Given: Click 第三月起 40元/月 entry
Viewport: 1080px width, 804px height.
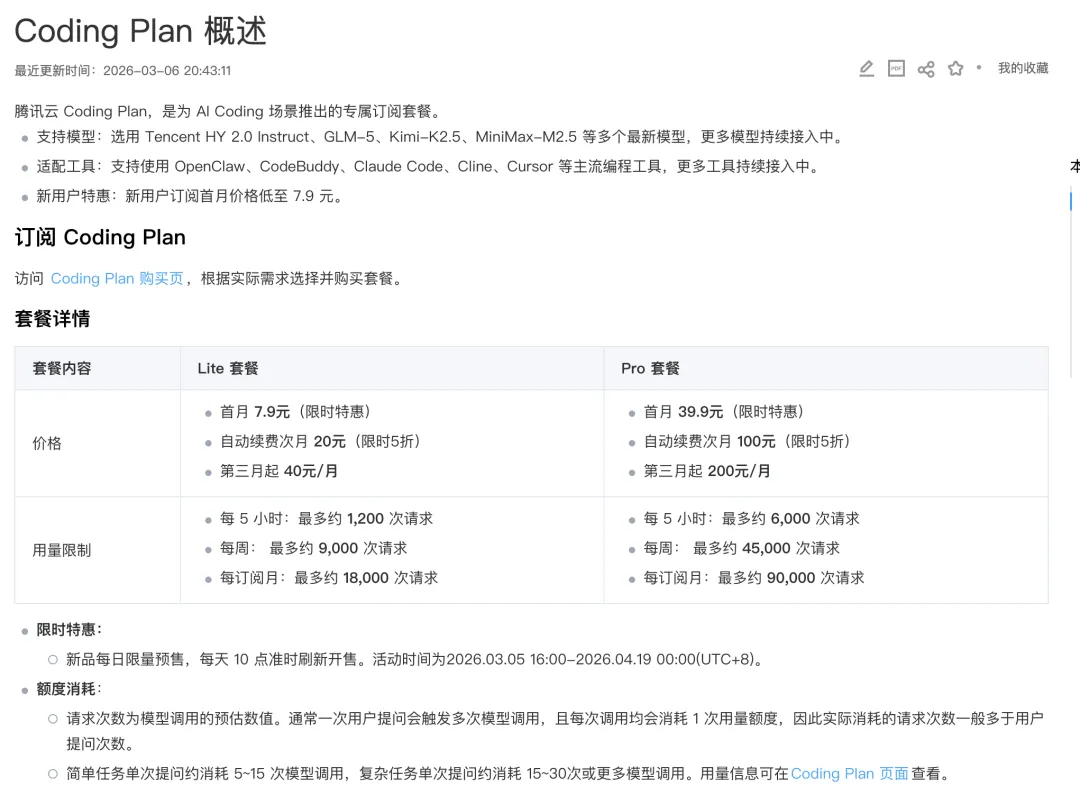Looking at the screenshot, I should [x=279, y=471].
